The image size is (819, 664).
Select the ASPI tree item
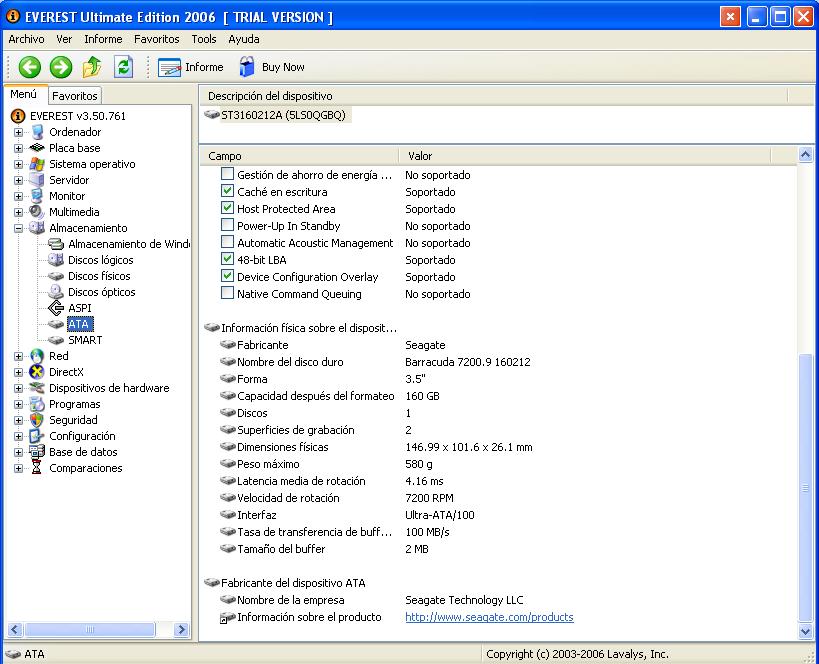(x=79, y=308)
